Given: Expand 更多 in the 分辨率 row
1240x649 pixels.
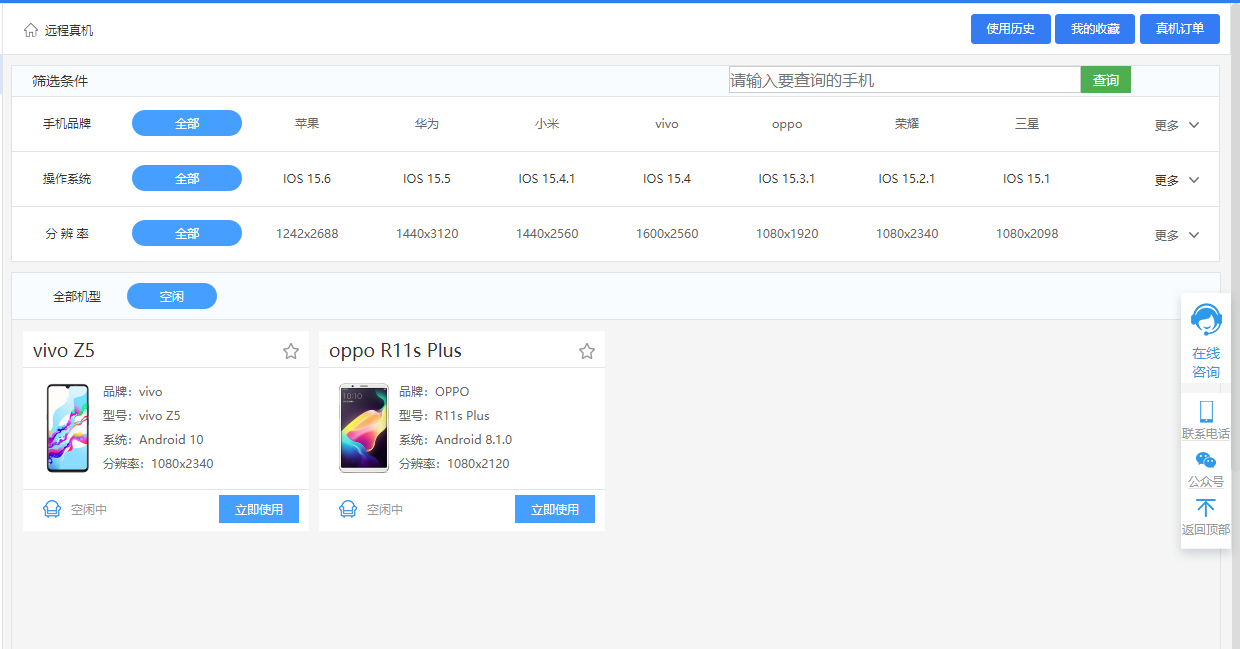Looking at the screenshot, I should click(x=1177, y=235).
